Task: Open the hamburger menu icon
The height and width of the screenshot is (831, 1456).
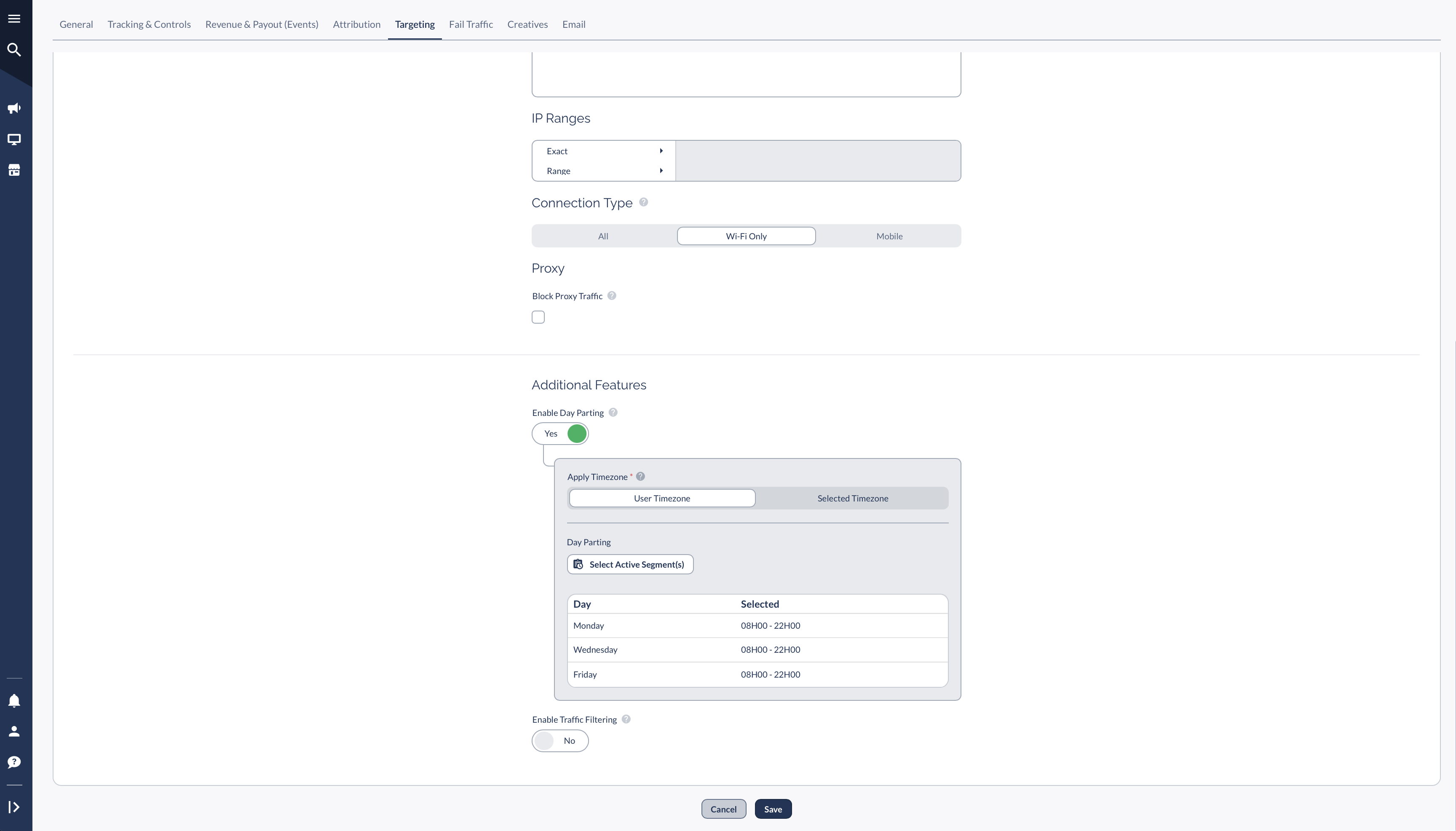Action: coord(14,19)
